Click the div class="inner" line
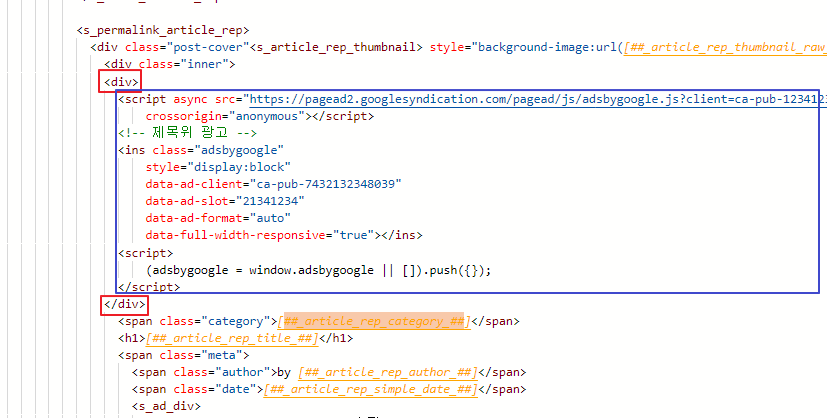Viewport: 827px width, 418px height. [169, 64]
